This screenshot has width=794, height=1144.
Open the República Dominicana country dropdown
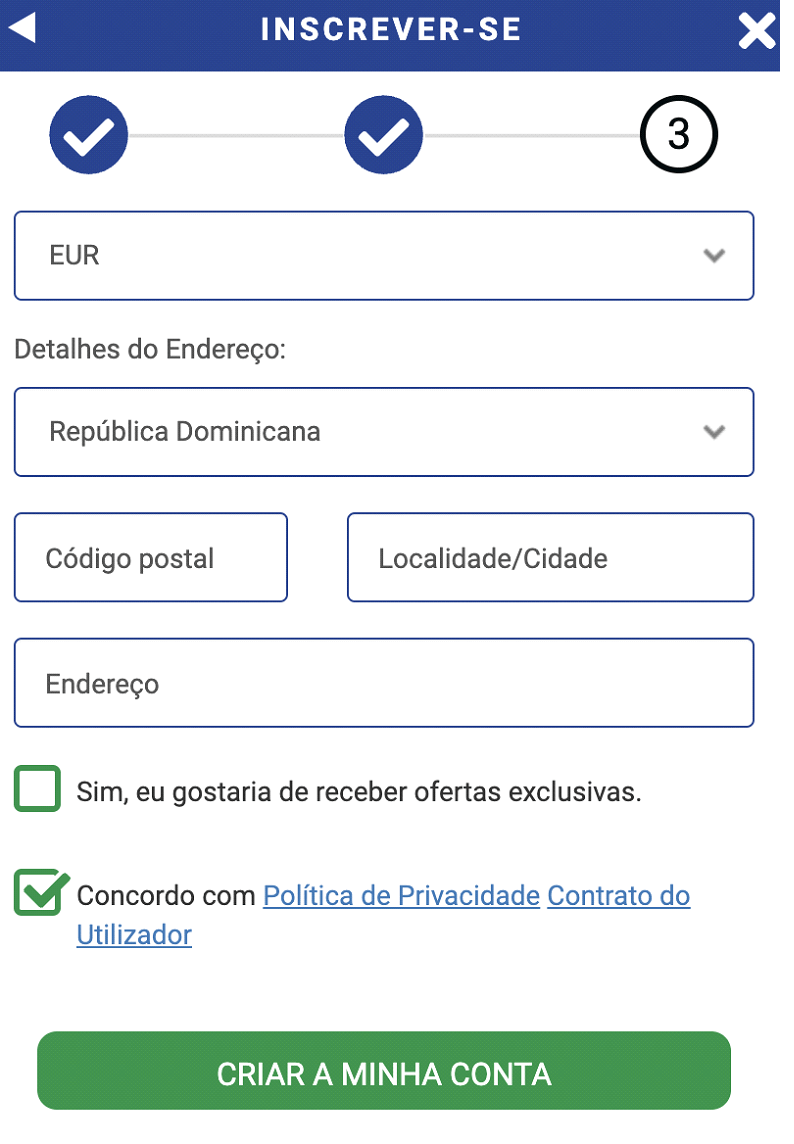point(384,432)
